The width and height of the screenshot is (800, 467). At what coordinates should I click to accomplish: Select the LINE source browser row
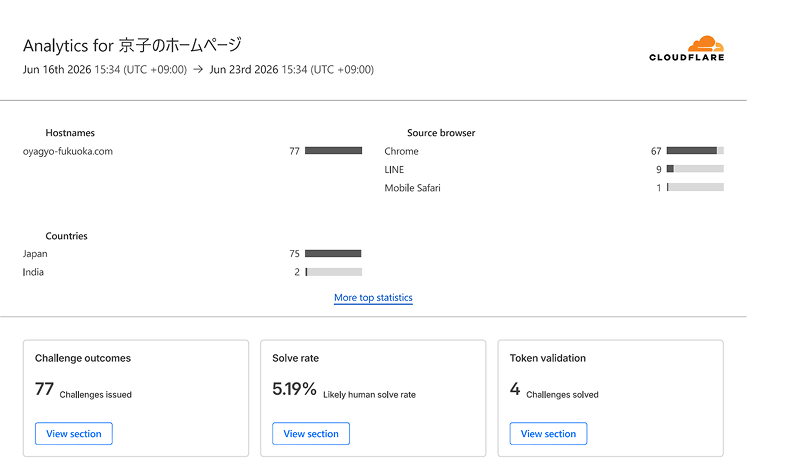[x=554, y=169]
